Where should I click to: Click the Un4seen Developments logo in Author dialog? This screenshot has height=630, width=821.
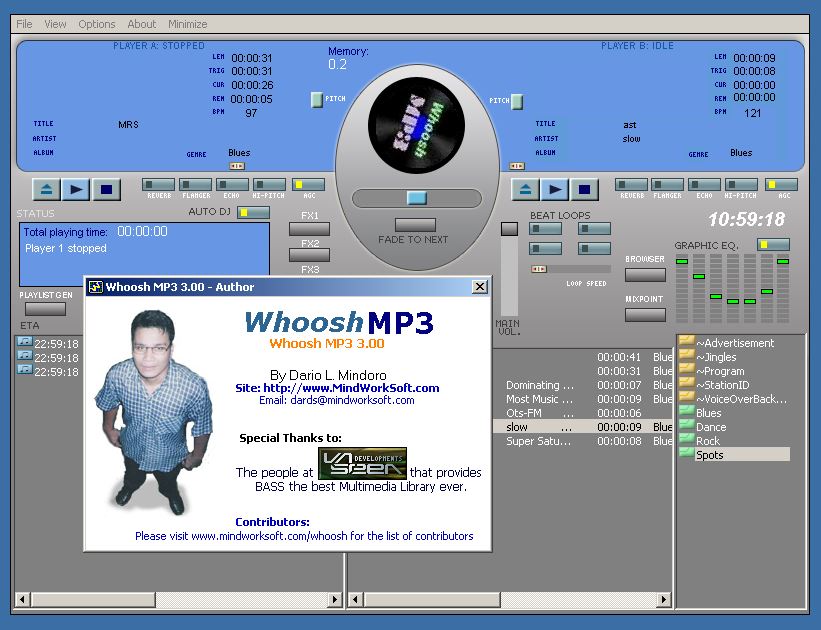(x=362, y=463)
